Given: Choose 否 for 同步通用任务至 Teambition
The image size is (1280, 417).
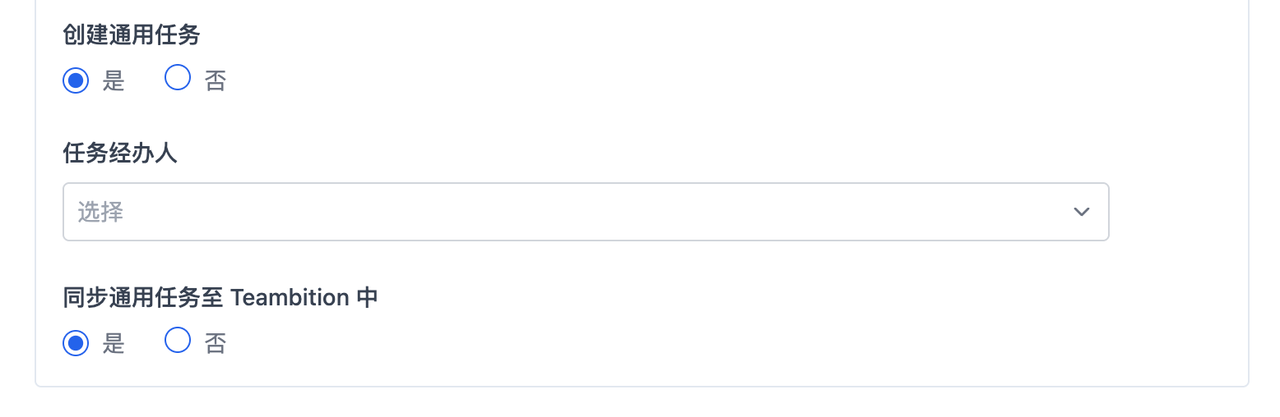Looking at the screenshot, I should click(178, 342).
